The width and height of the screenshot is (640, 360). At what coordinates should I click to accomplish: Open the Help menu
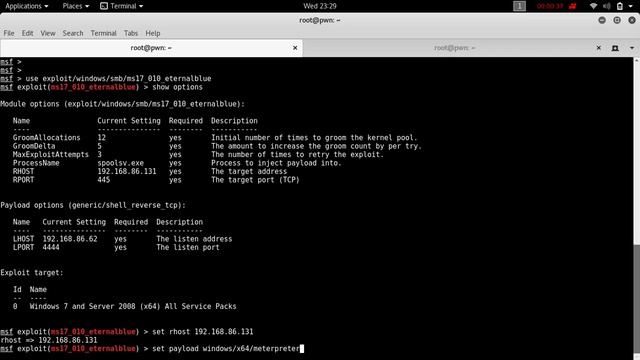(x=153, y=33)
